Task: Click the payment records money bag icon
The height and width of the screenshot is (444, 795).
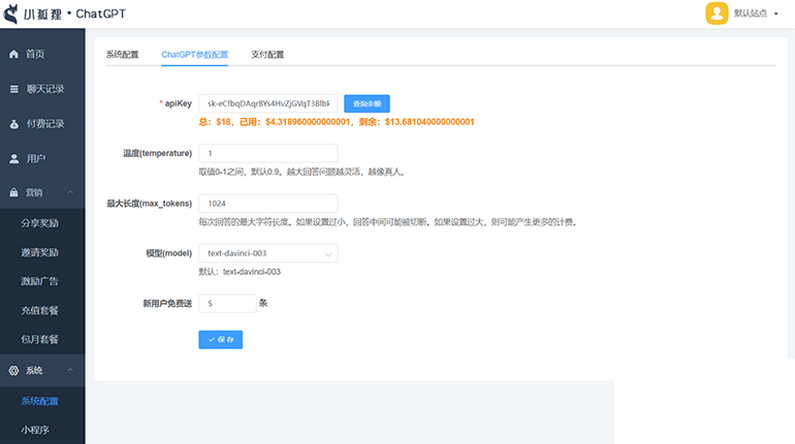Action: (14, 124)
